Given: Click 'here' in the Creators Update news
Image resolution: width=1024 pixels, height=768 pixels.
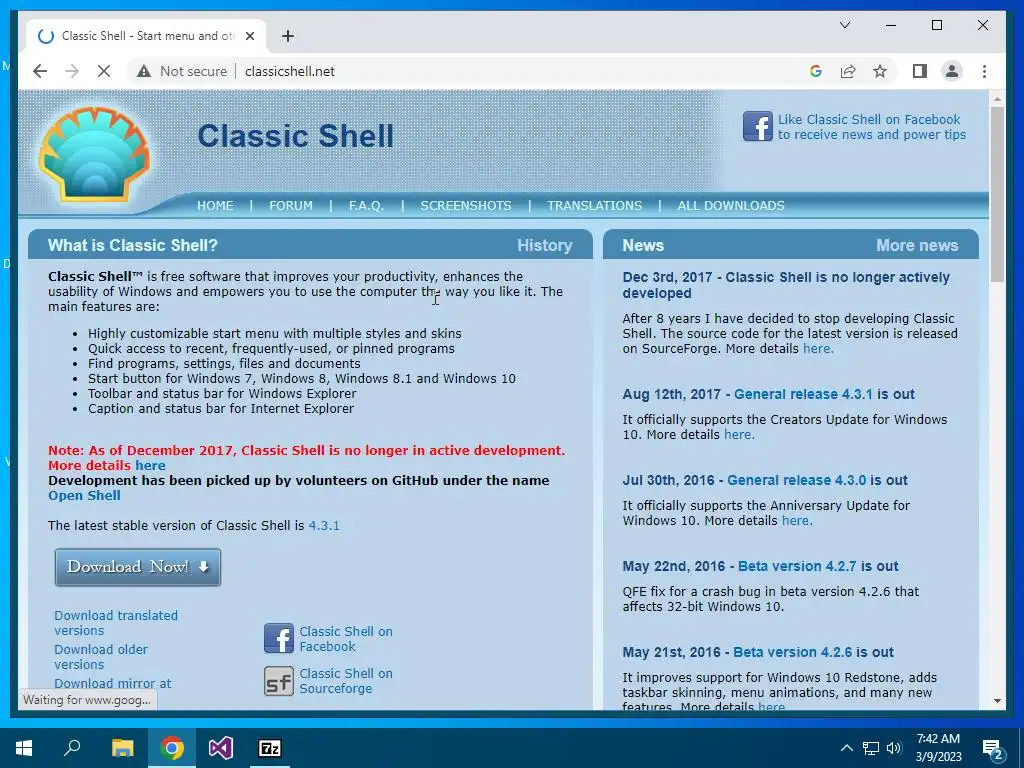Looking at the screenshot, I should (x=739, y=435).
